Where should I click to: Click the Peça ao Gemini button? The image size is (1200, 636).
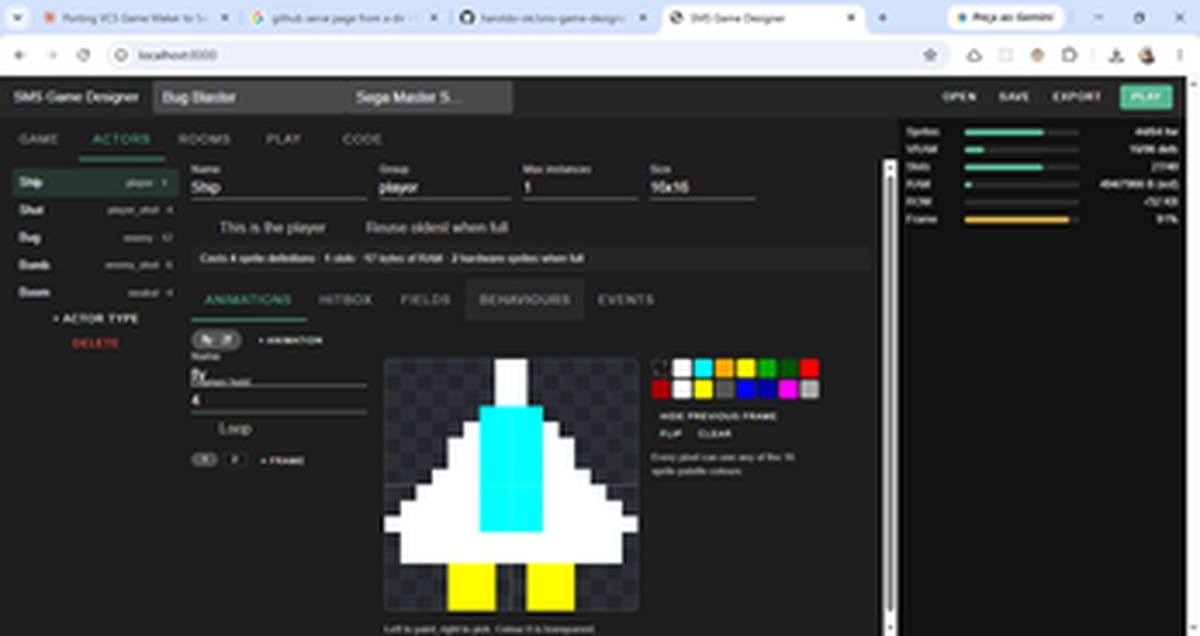(1007, 18)
